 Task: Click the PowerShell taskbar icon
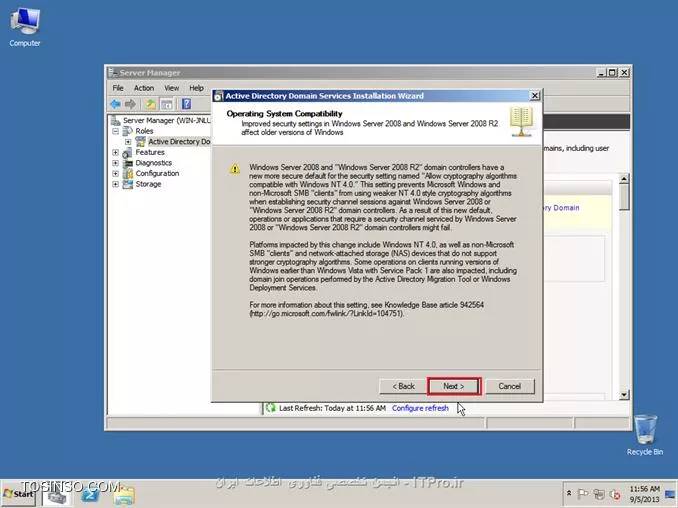click(90, 495)
